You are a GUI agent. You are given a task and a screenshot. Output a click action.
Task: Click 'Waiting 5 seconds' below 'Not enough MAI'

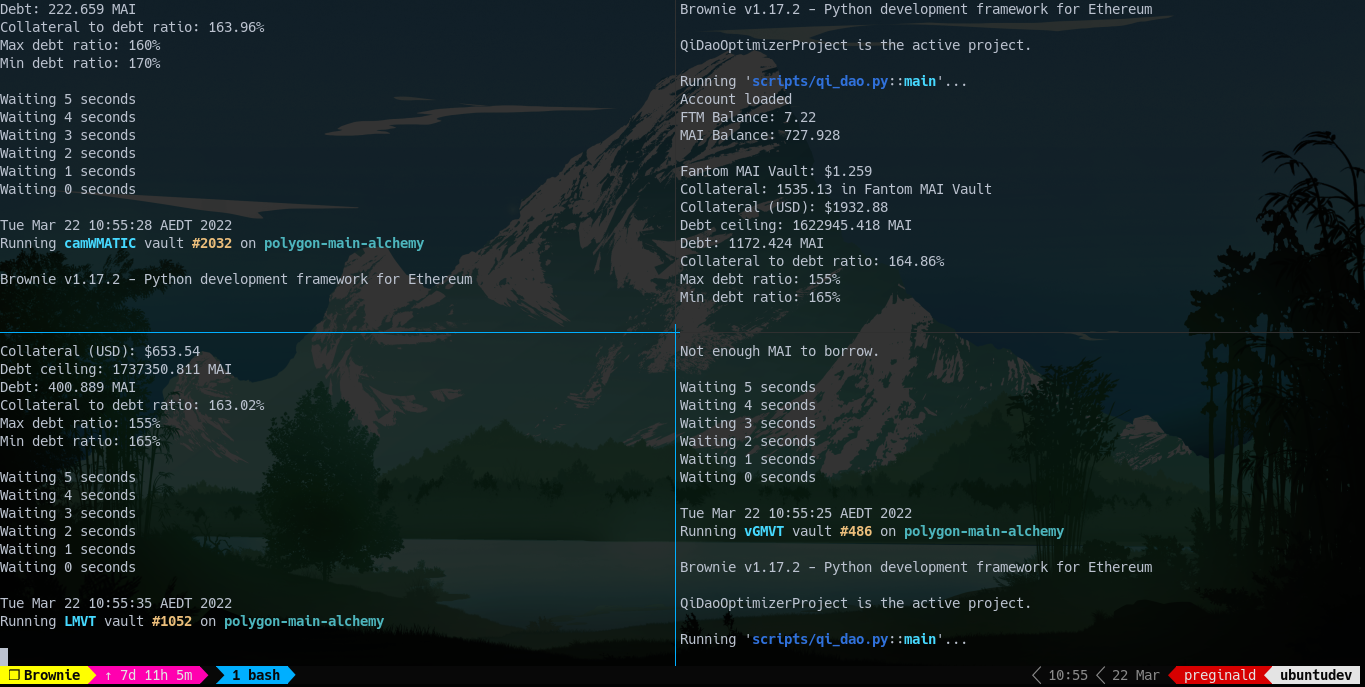(x=748, y=387)
